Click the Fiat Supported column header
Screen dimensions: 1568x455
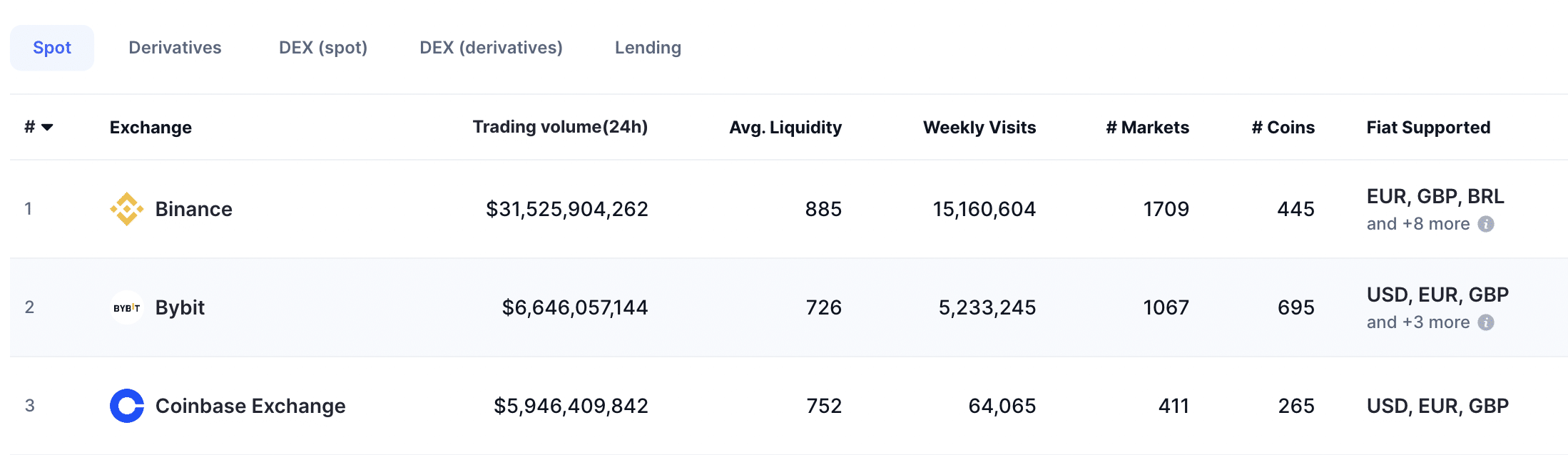tap(1428, 128)
